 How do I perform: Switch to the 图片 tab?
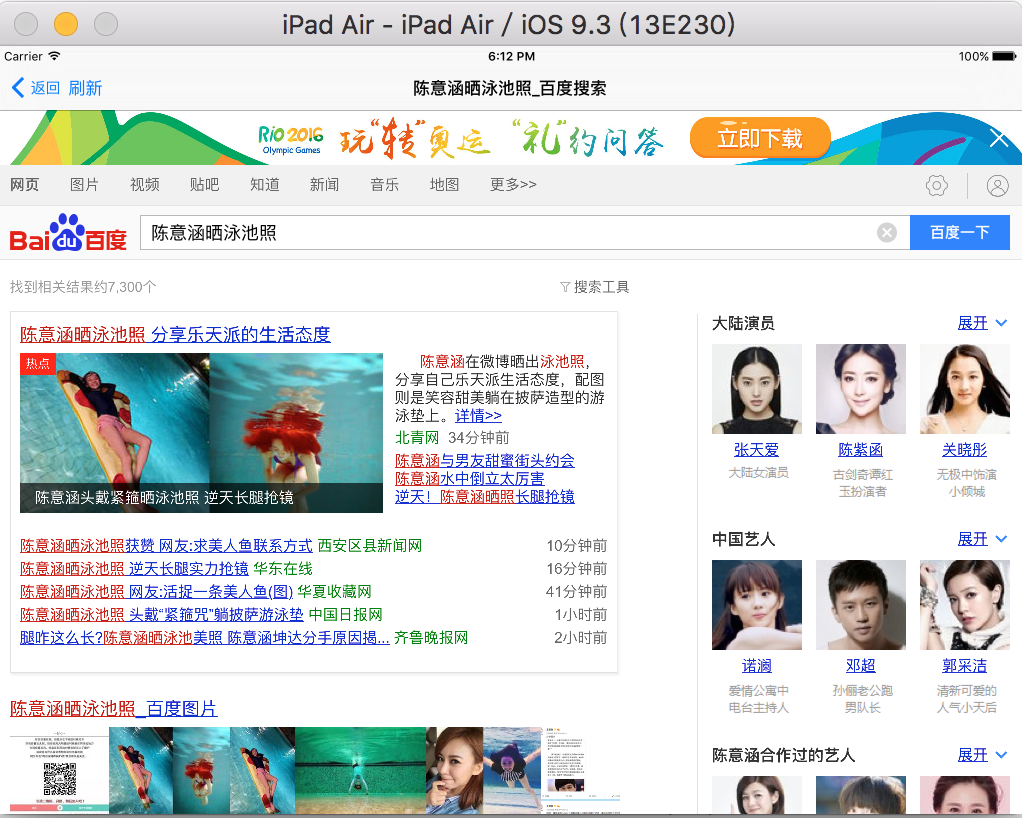pos(84,184)
